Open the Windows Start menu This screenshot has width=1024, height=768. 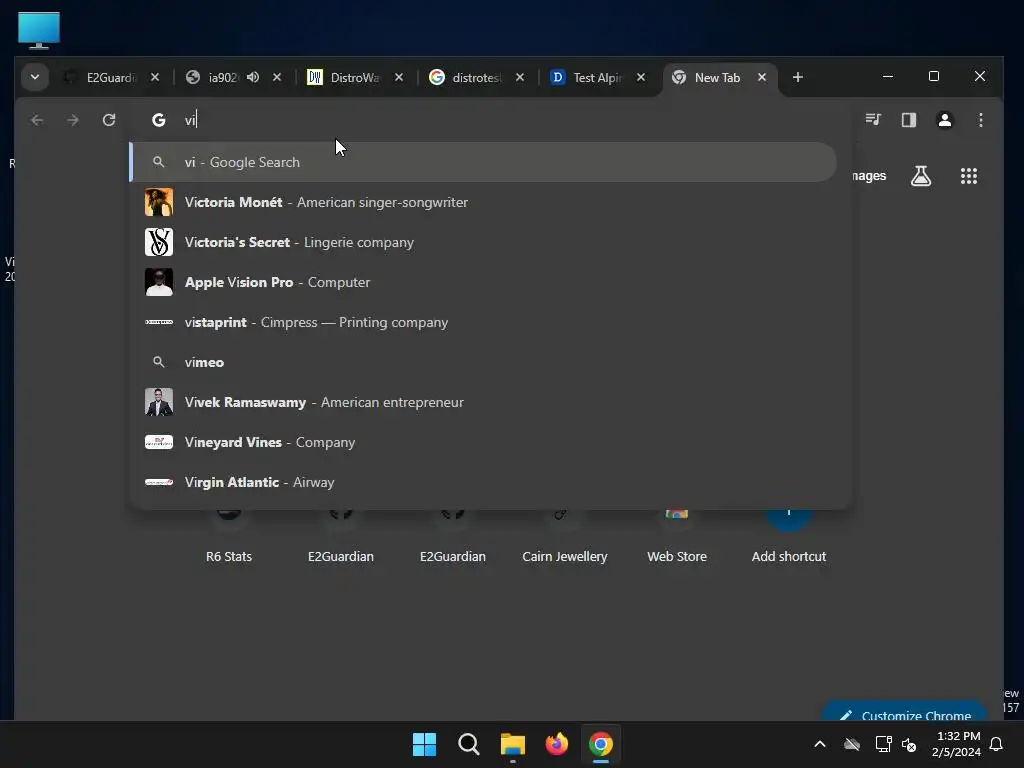(x=424, y=744)
